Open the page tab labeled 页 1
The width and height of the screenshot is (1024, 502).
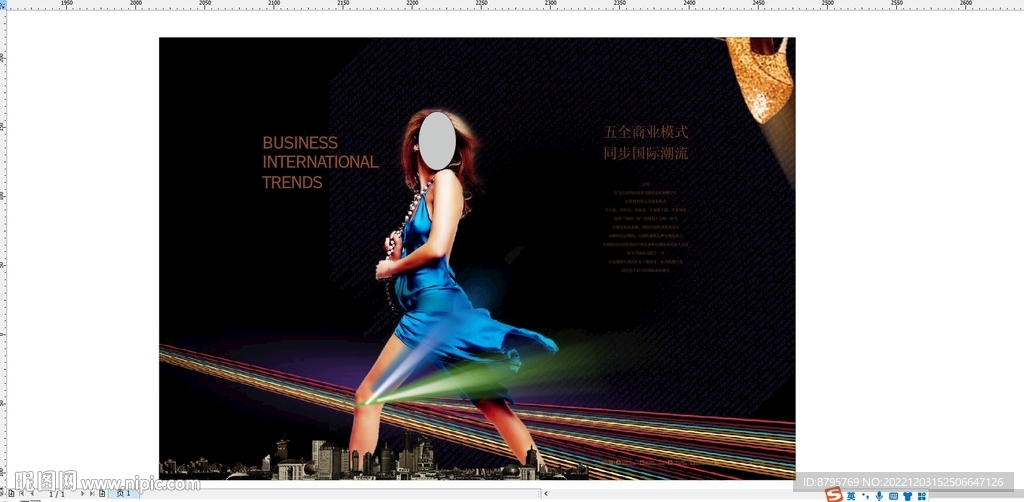(123, 494)
